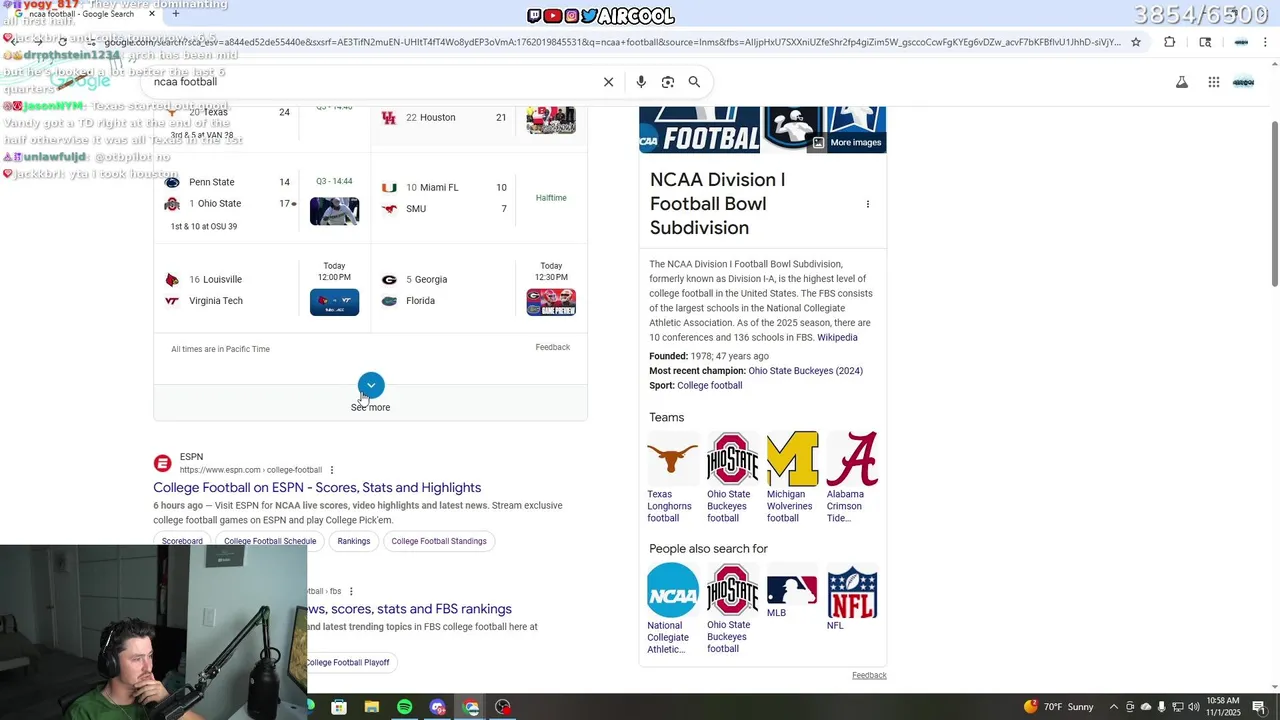Play the Penn State Ohio State video thumbnail
This screenshot has width=1280, height=720.
pyautogui.click(x=334, y=211)
